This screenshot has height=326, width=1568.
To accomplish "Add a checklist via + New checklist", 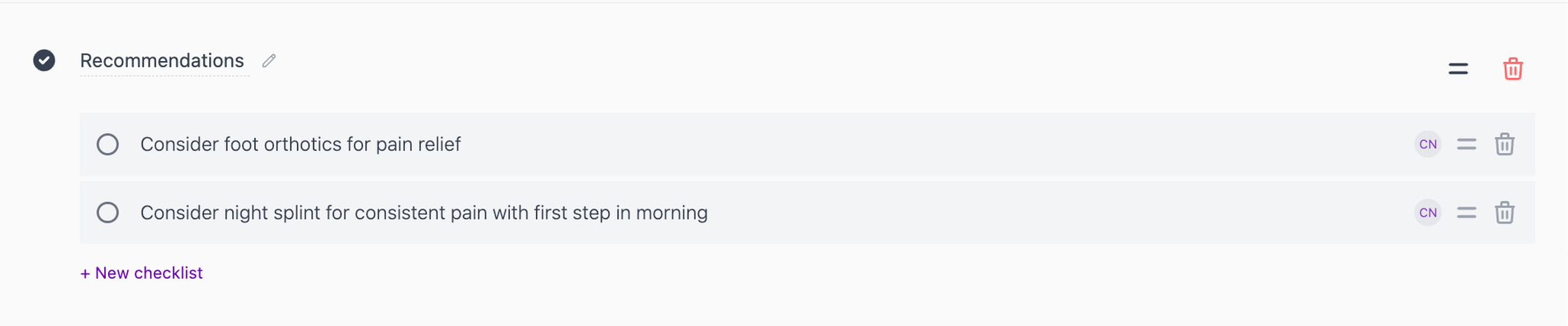I will pos(142,273).
